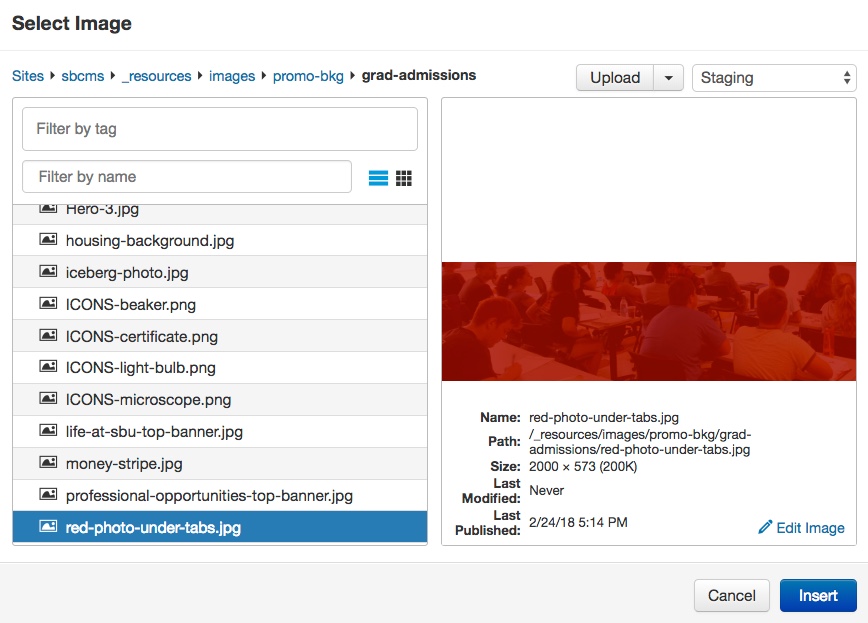The width and height of the screenshot is (868, 623).
Task: Open the Upload dropdown arrow
Action: (668, 78)
